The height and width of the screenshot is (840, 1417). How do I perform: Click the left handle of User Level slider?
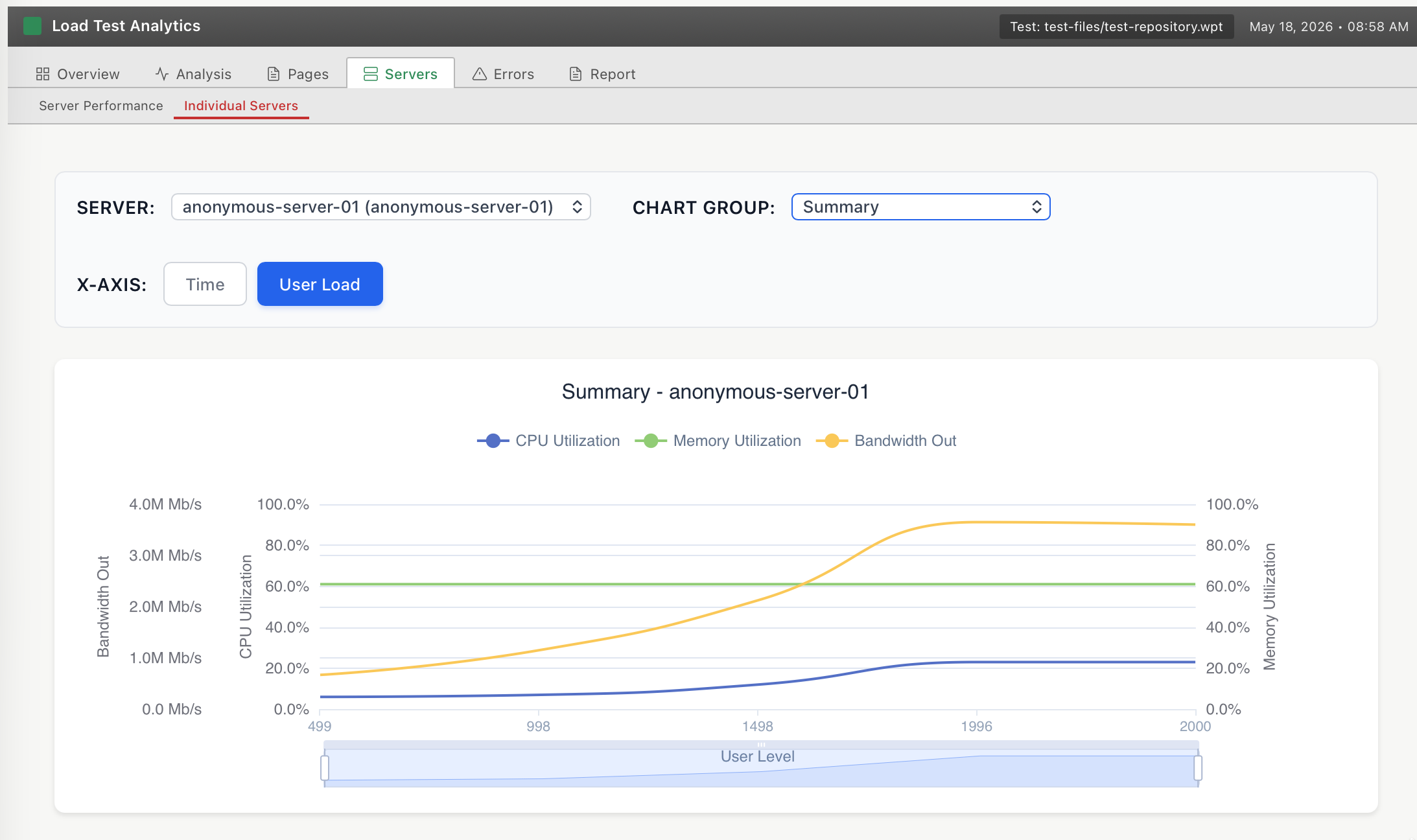click(x=325, y=768)
